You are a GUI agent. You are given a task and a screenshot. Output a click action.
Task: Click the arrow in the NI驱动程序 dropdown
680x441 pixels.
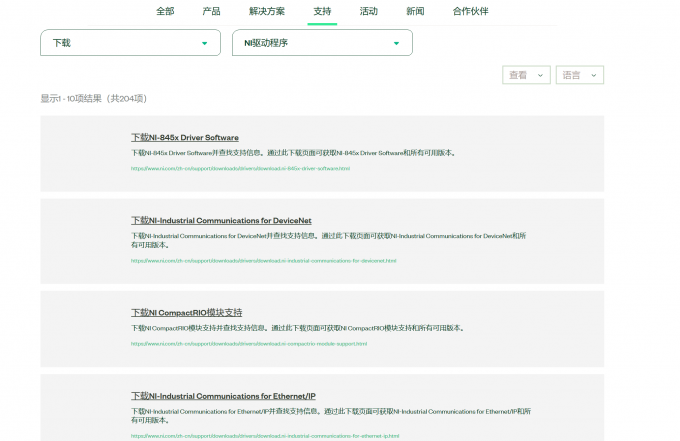click(x=396, y=43)
